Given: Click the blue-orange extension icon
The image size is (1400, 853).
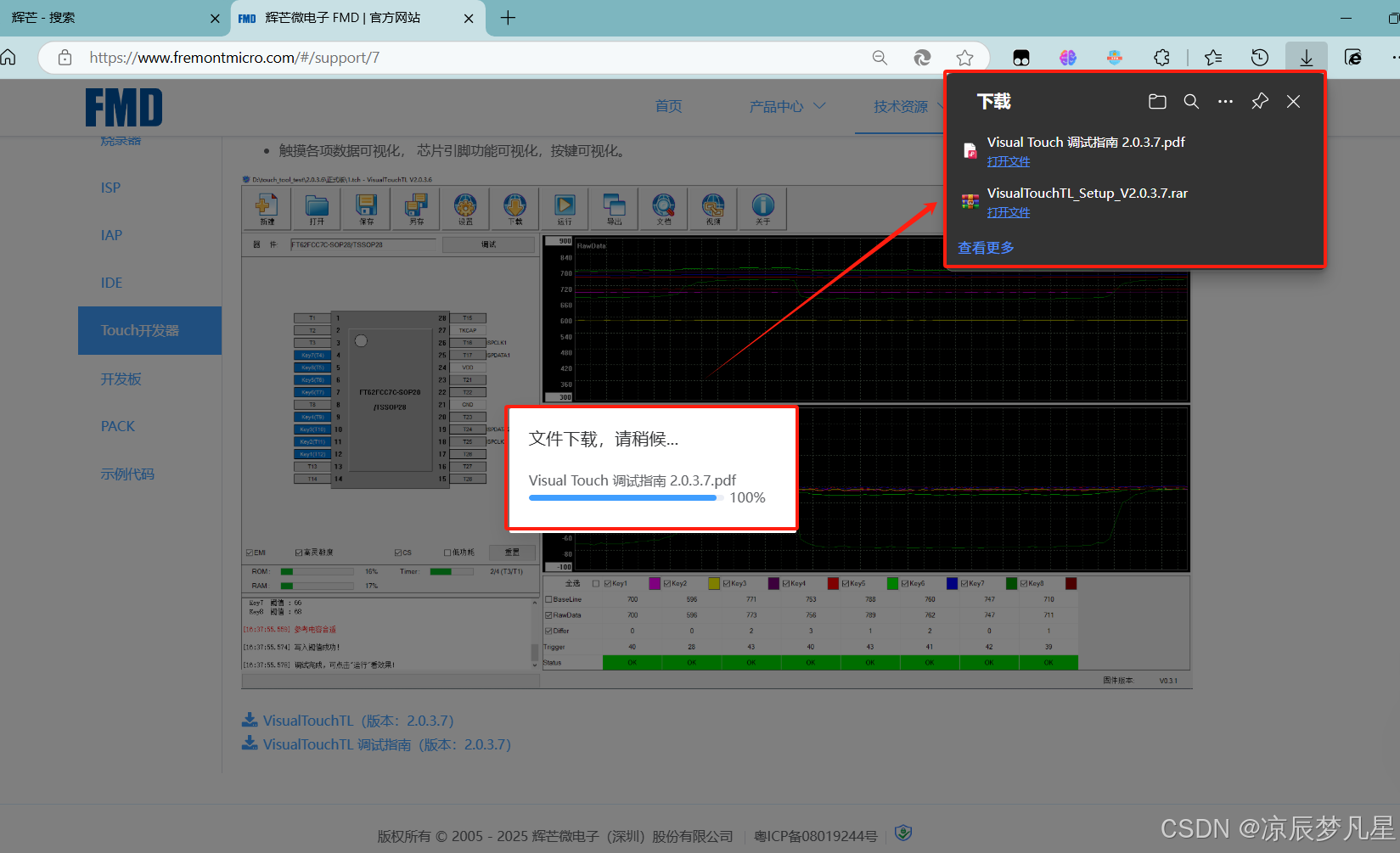Looking at the screenshot, I should click(x=1115, y=58).
